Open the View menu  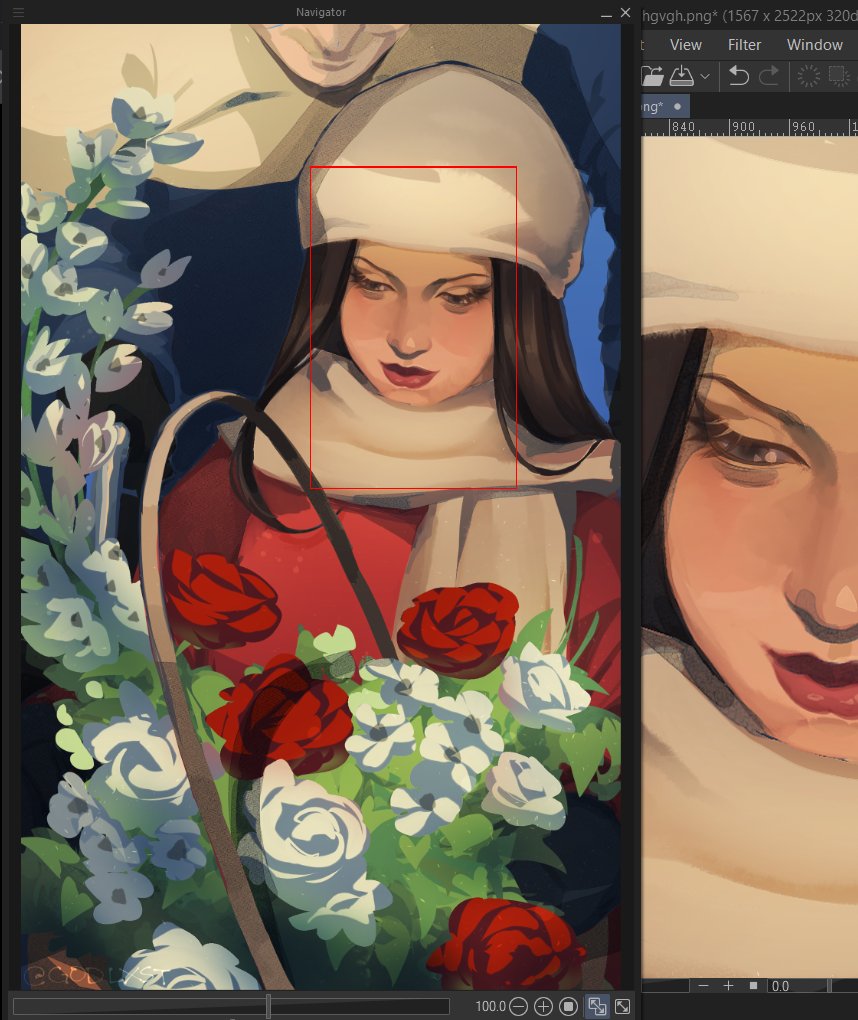(686, 45)
